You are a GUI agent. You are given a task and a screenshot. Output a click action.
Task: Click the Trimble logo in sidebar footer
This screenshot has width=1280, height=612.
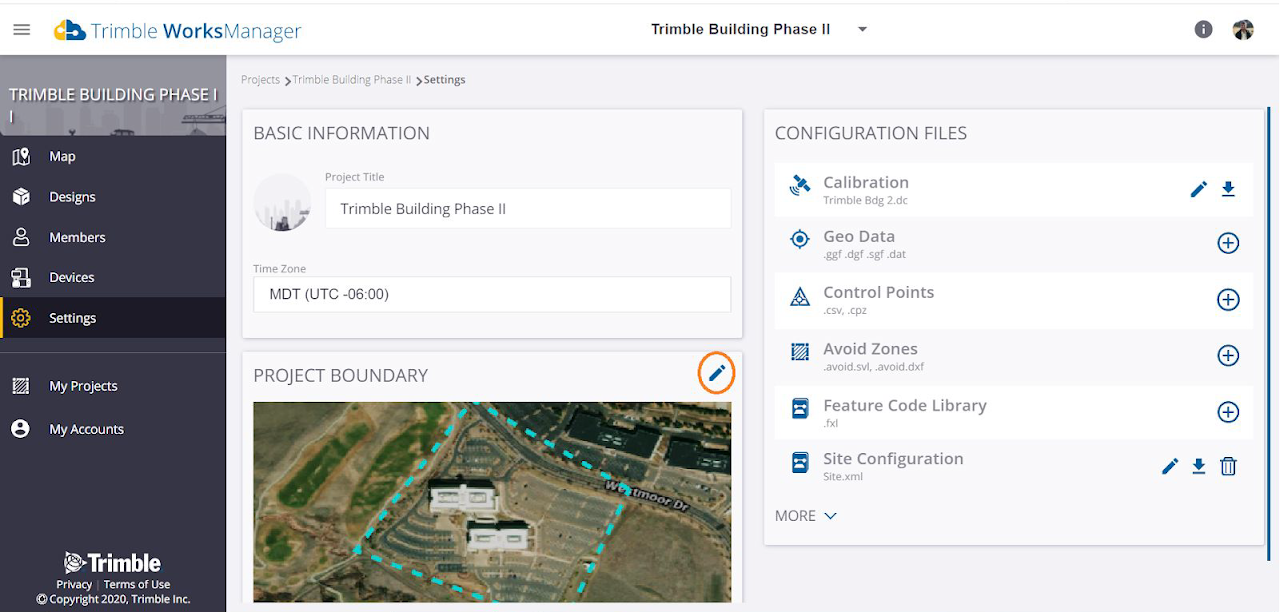(112, 563)
